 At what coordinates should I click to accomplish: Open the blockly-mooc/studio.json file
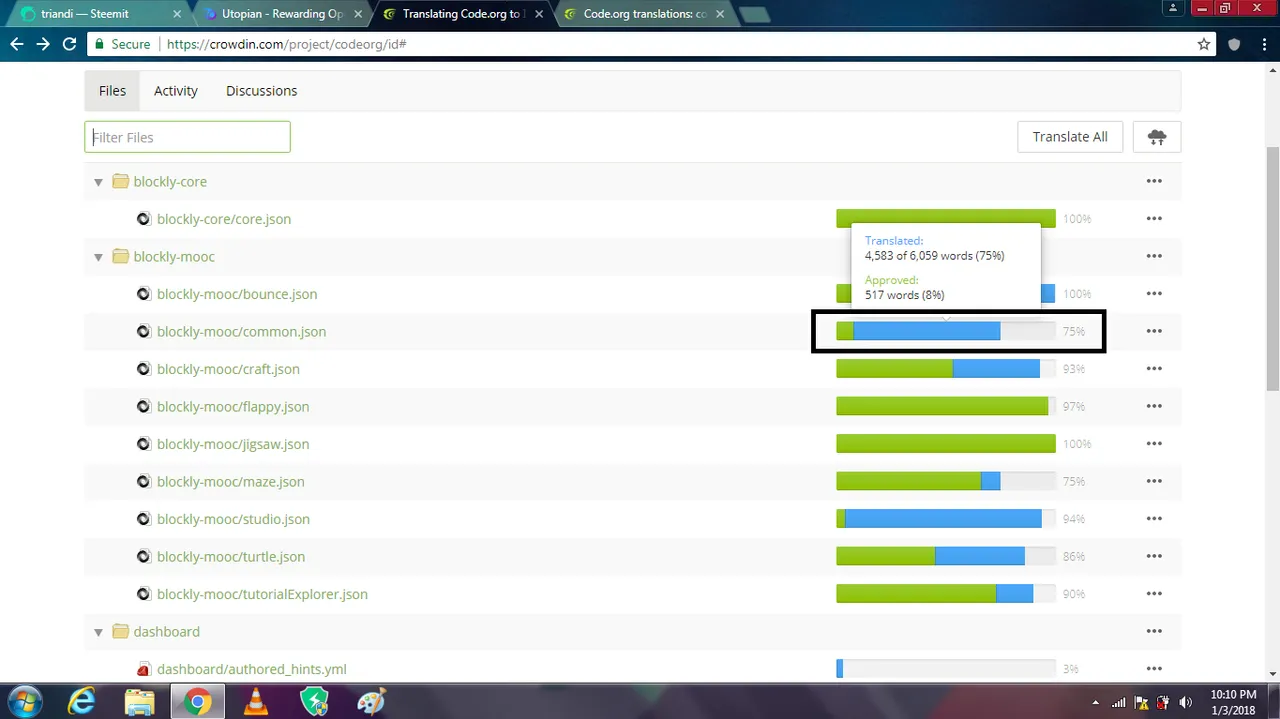(233, 519)
